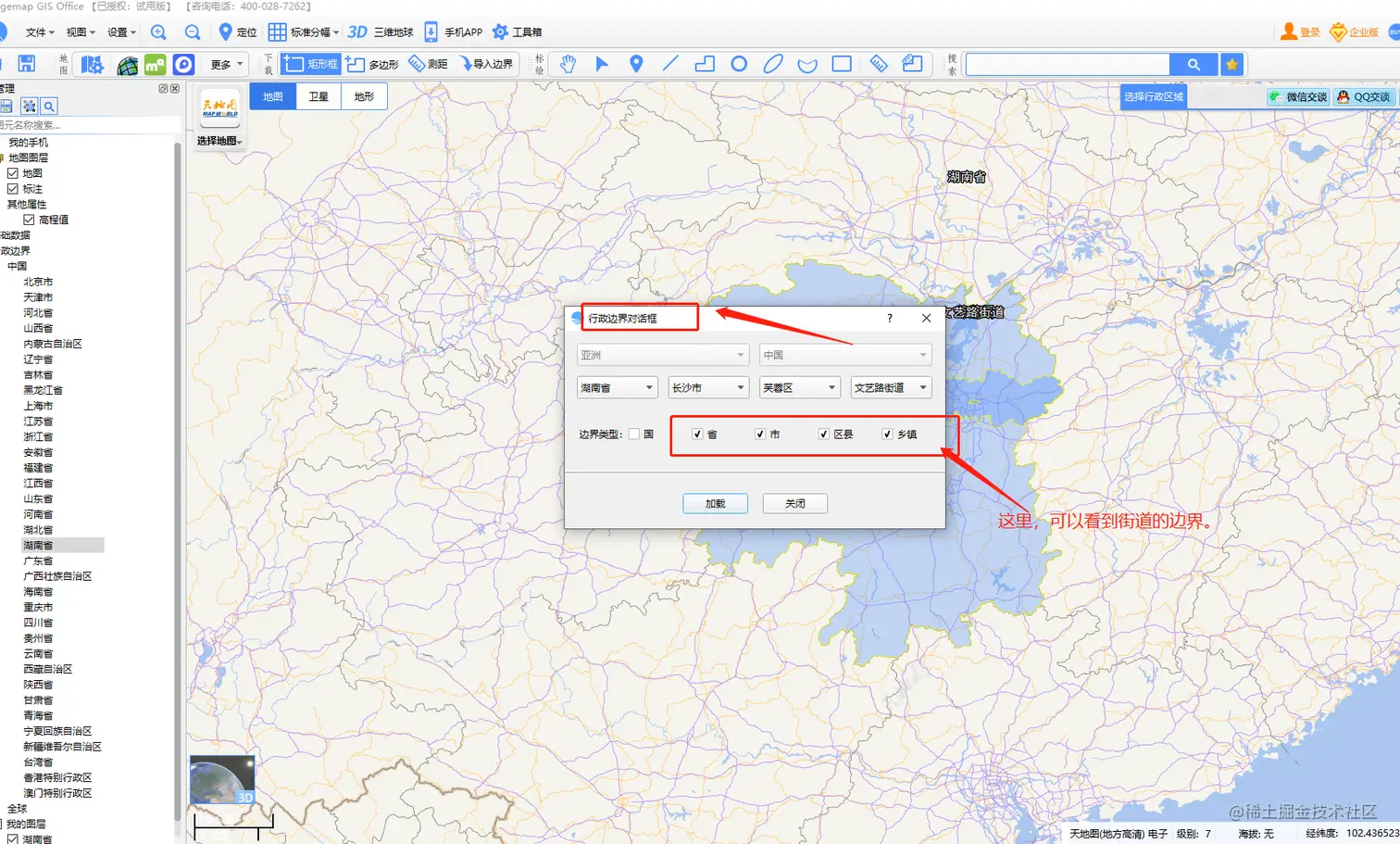Toggle the 标注 layer checkbox

pyautogui.click(x=13, y=189)
